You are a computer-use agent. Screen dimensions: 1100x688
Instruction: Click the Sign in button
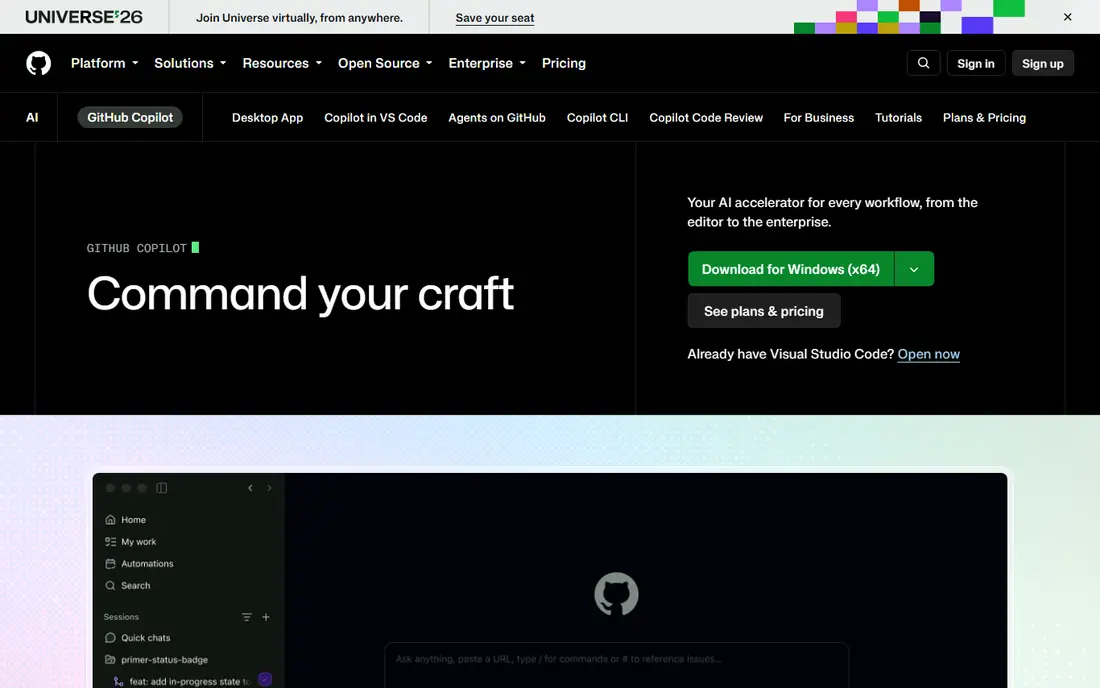coord(976,63)
